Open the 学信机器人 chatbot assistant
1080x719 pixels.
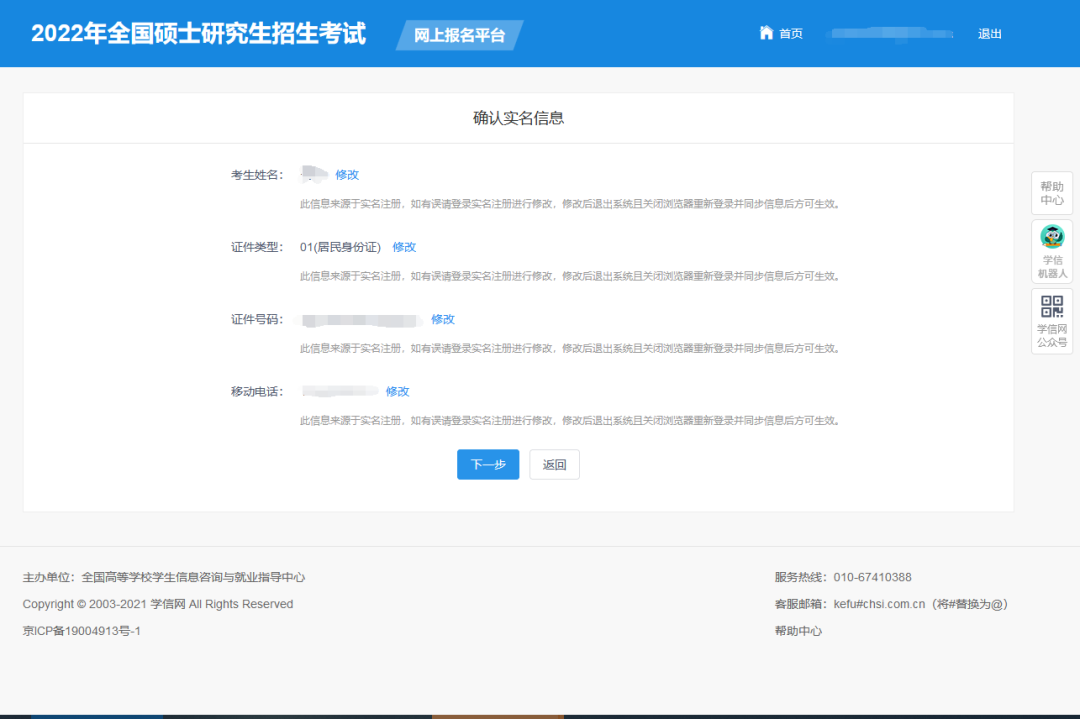pos(1051,250)
